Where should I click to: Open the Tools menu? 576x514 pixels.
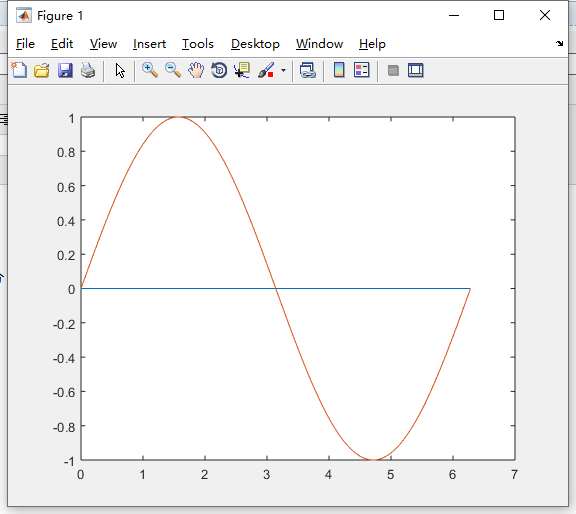pyautogui.click(x=198, y=44)
